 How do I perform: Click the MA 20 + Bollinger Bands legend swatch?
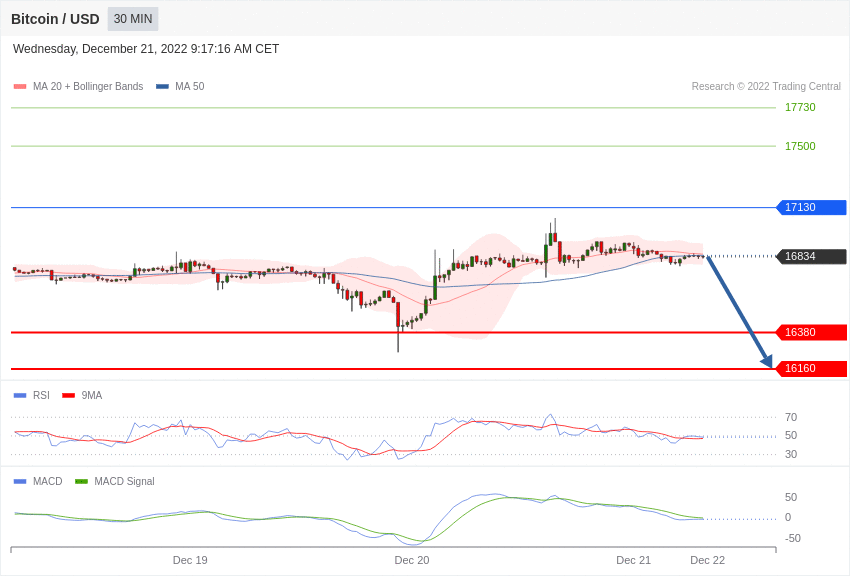[20, 86]
